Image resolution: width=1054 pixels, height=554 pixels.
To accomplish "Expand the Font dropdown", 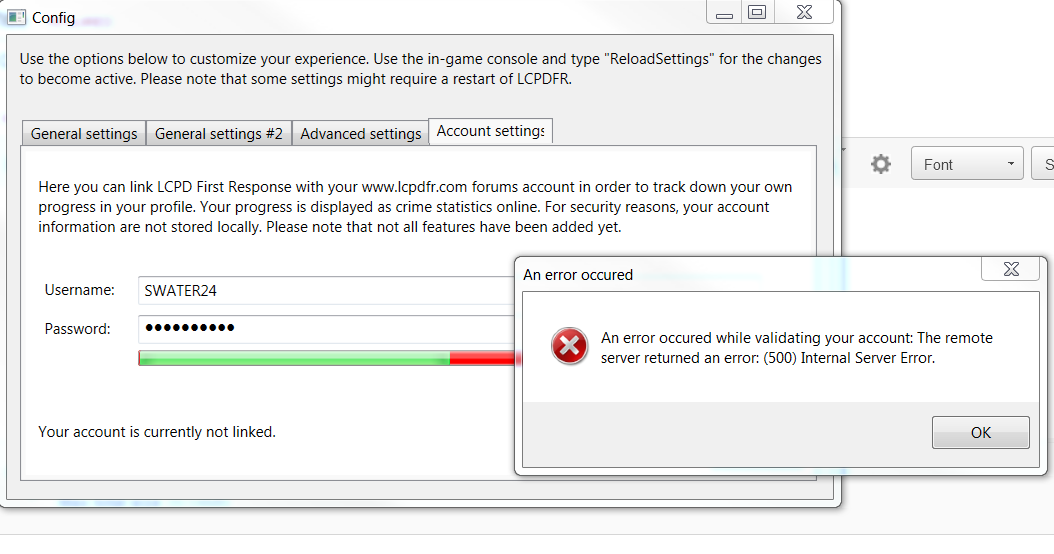I will (967, 164).
